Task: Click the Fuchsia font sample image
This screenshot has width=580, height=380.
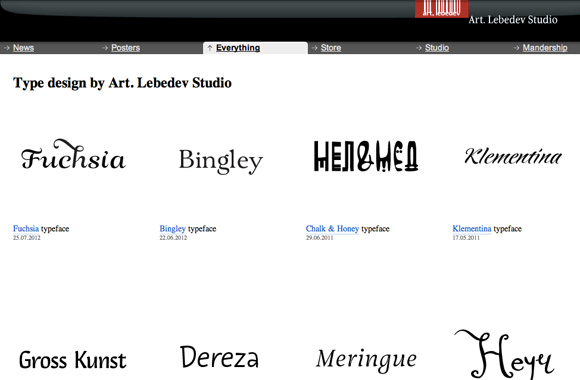Action: pyautogui.click(x=73, y=155)
